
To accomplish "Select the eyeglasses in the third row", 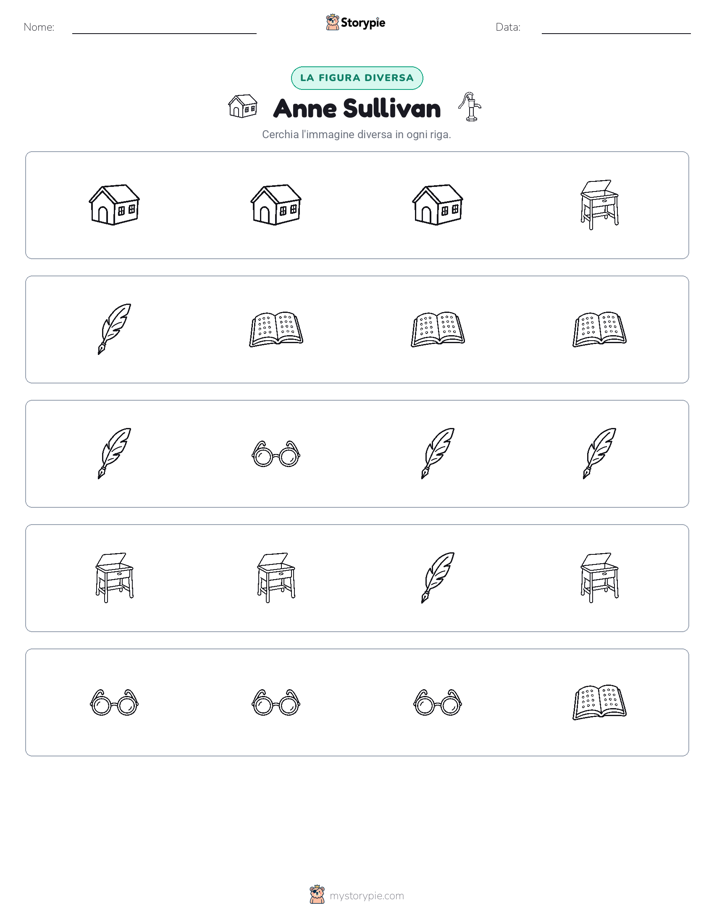I will point(276,454).
